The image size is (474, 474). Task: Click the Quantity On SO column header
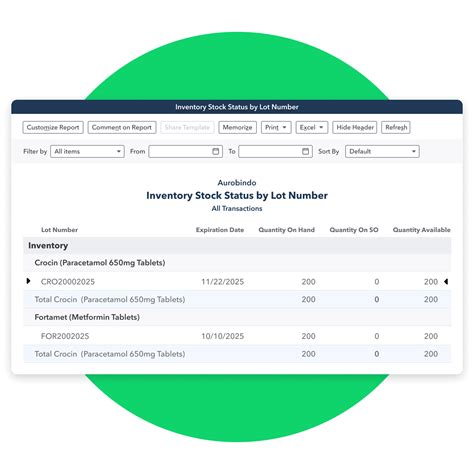tap(354, 230)
